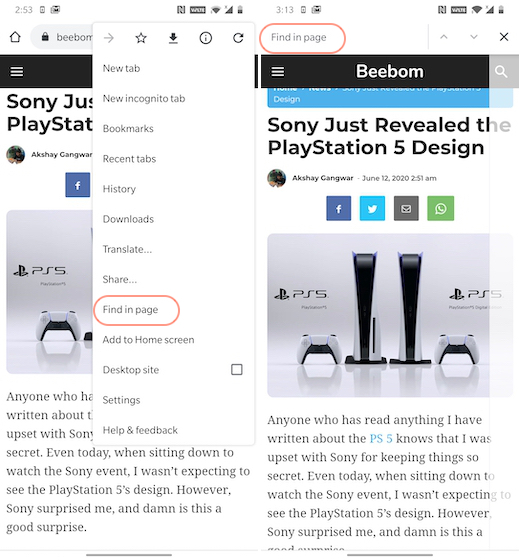Share article by email icon

(x=406, y=208)
